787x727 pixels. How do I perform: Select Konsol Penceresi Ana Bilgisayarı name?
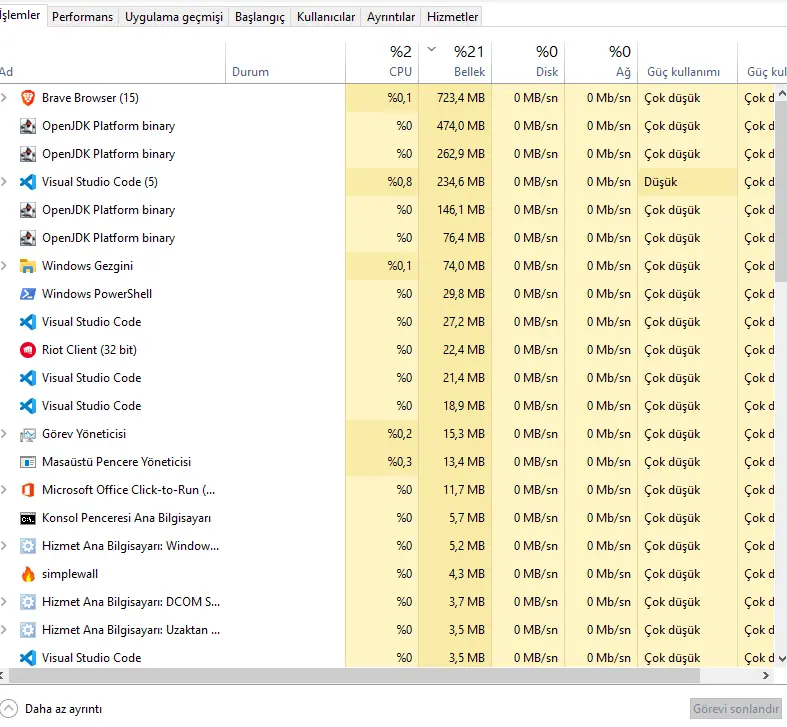click(x=126, y=518)
